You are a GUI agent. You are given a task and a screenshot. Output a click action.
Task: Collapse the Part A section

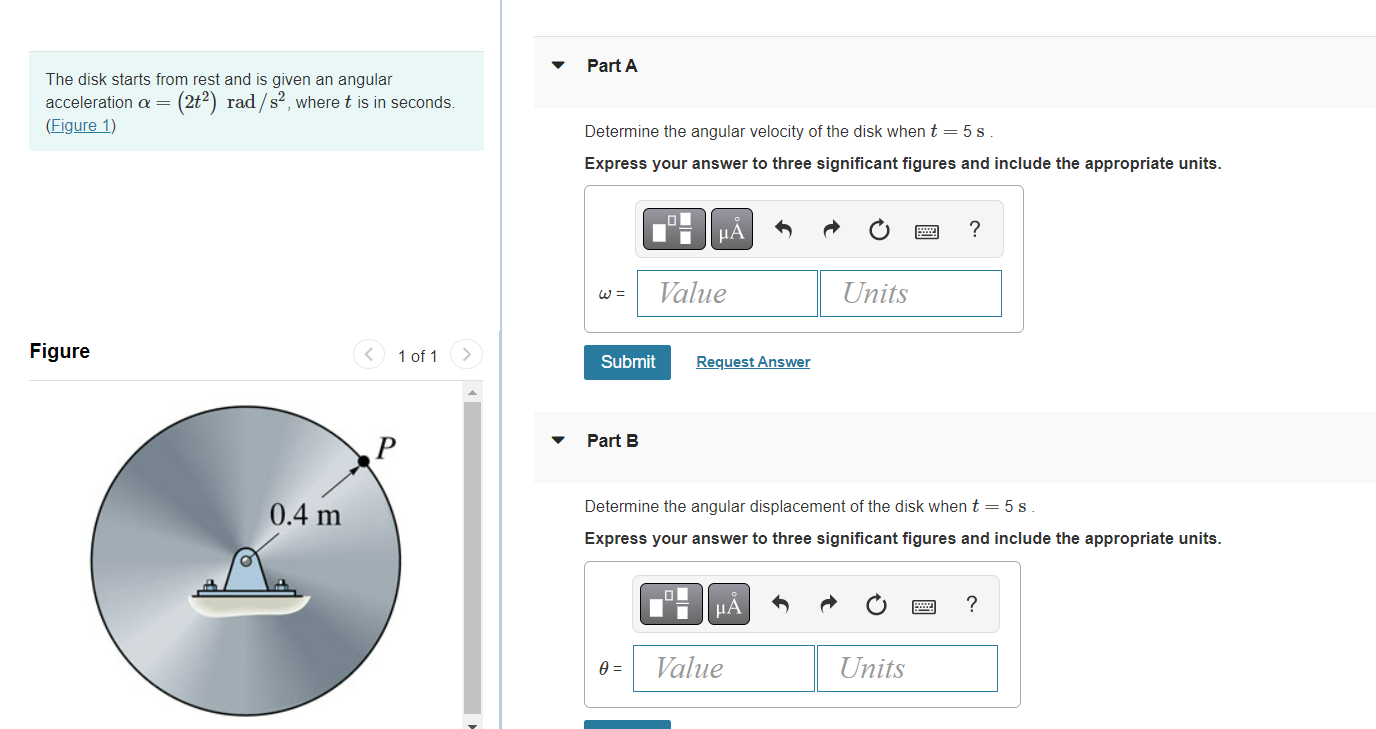(x=558, y=63)
